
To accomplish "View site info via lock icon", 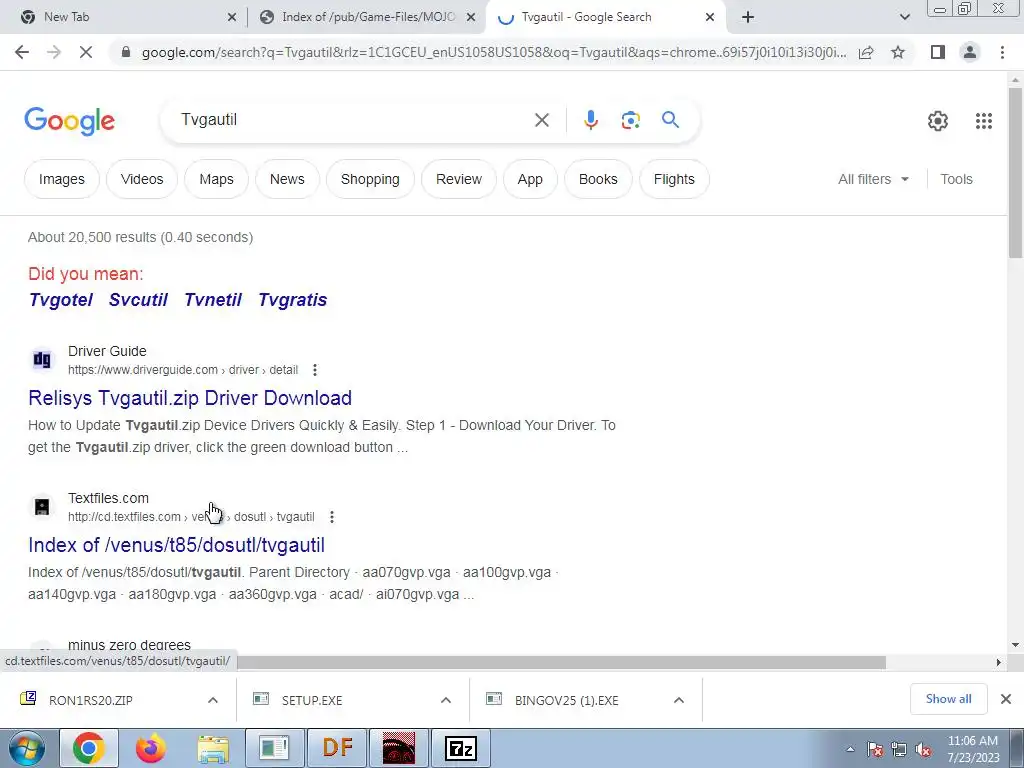I will 126,52.
